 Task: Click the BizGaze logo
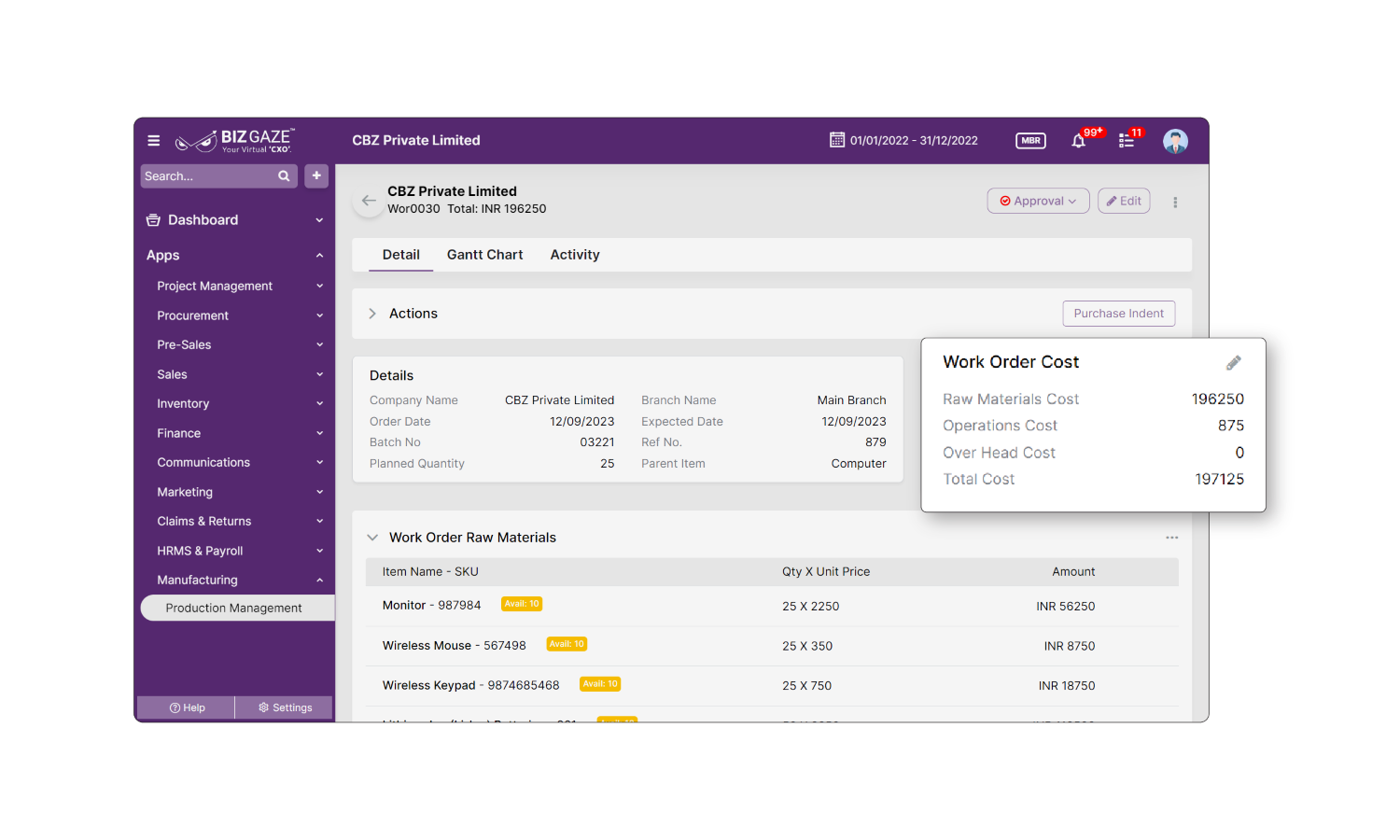click(235, 141)
